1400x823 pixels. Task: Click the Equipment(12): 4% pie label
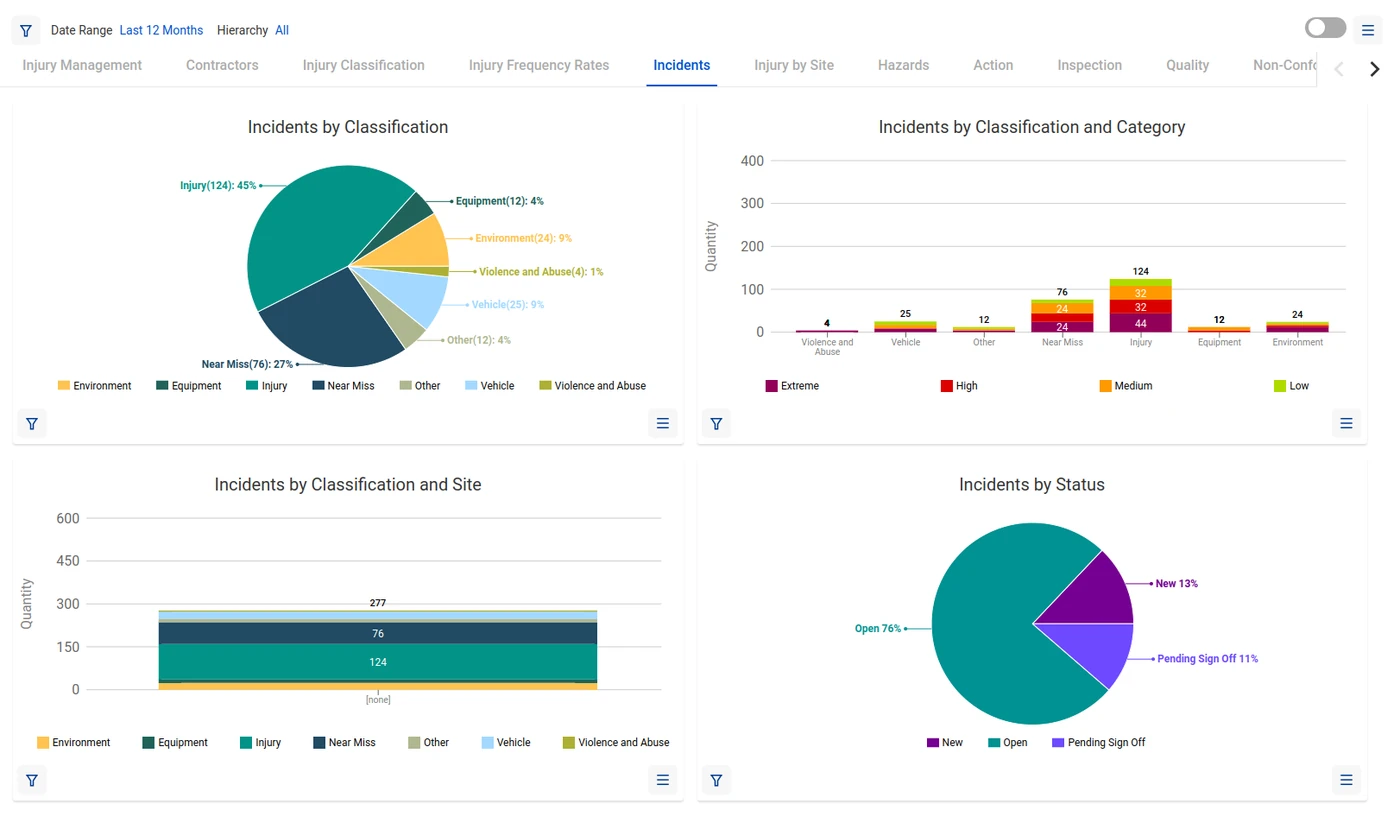point(500,201)
